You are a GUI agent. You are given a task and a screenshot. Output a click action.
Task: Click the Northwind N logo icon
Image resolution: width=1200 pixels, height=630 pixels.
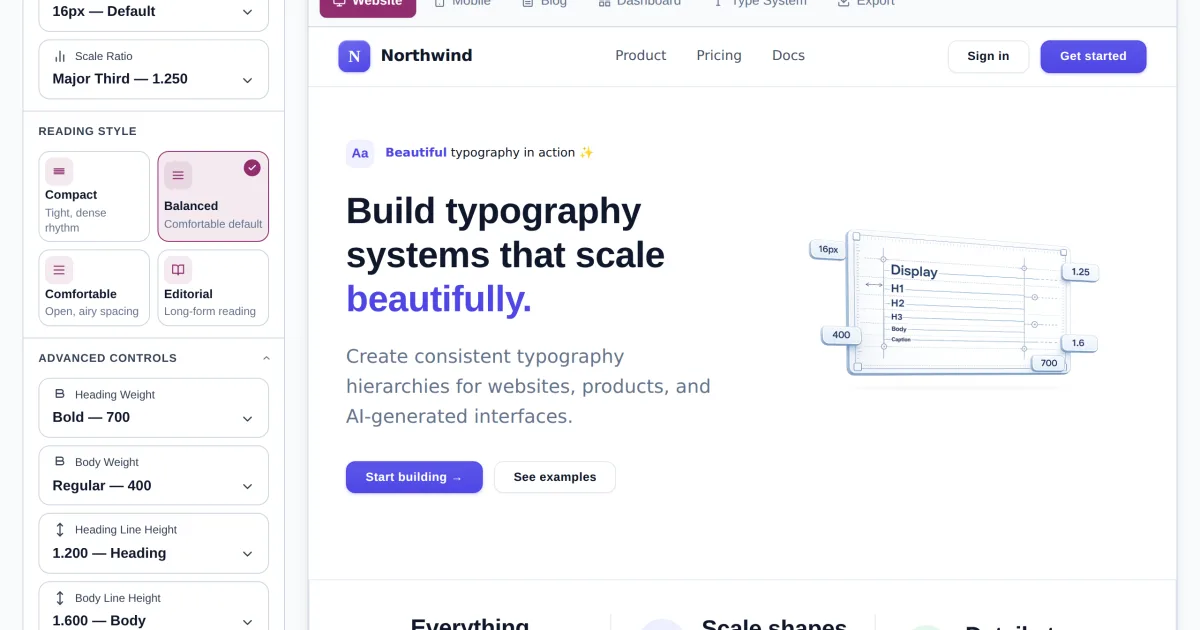click(354, 56)
